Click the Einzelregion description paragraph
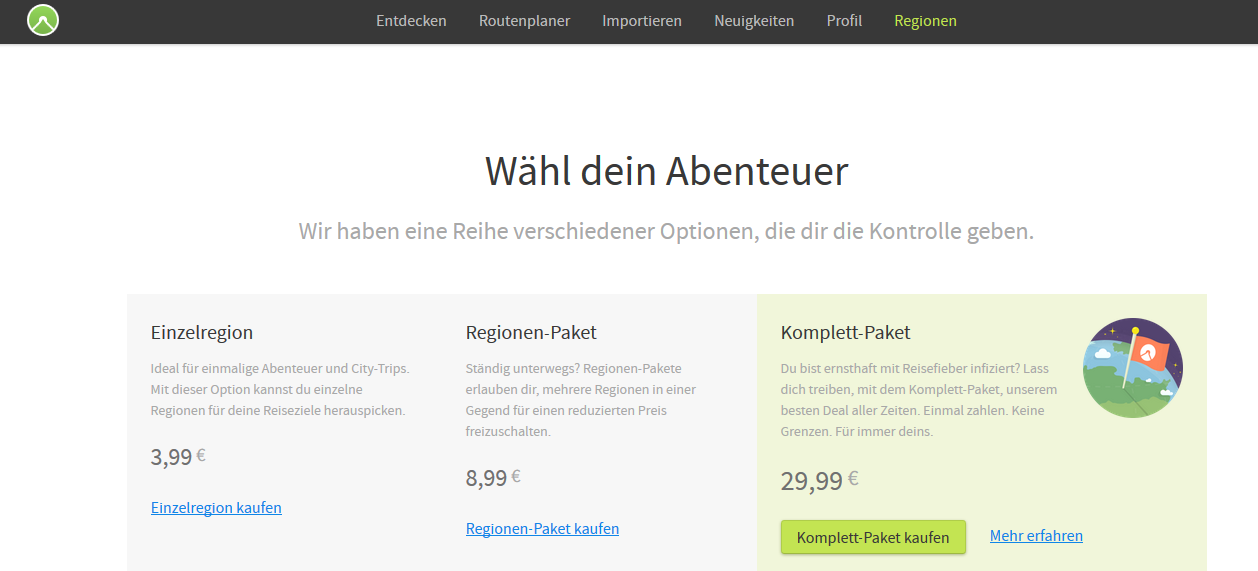Screen dimensions: 1258x571 [280, 389]
